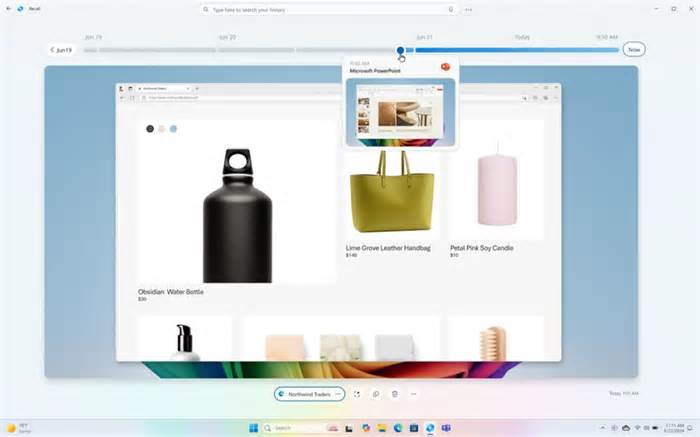Show hidden icons chevron in system tray

603,428
